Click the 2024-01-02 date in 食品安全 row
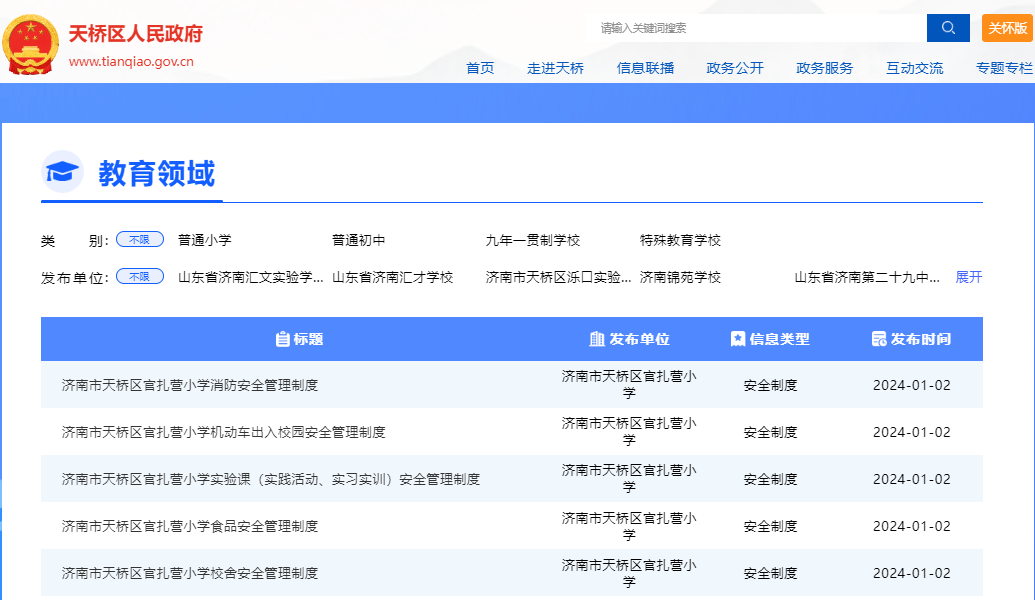This screenshot has width=1035, height=600. (912, 526)
